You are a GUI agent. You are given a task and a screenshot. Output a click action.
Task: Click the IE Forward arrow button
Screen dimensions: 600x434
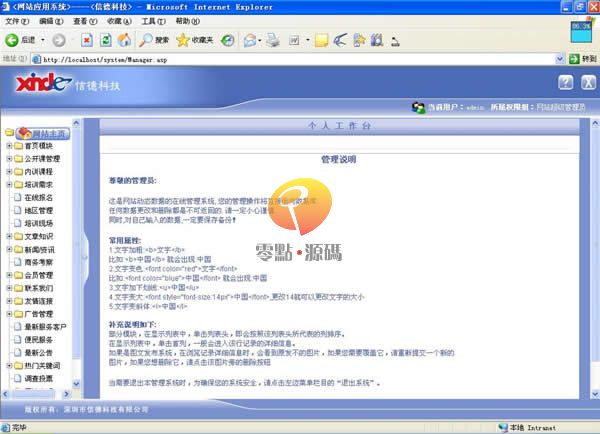(59, 40)
